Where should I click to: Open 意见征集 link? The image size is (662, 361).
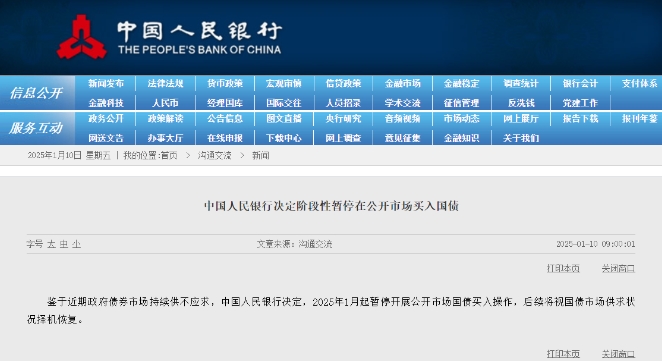[402, 138]
